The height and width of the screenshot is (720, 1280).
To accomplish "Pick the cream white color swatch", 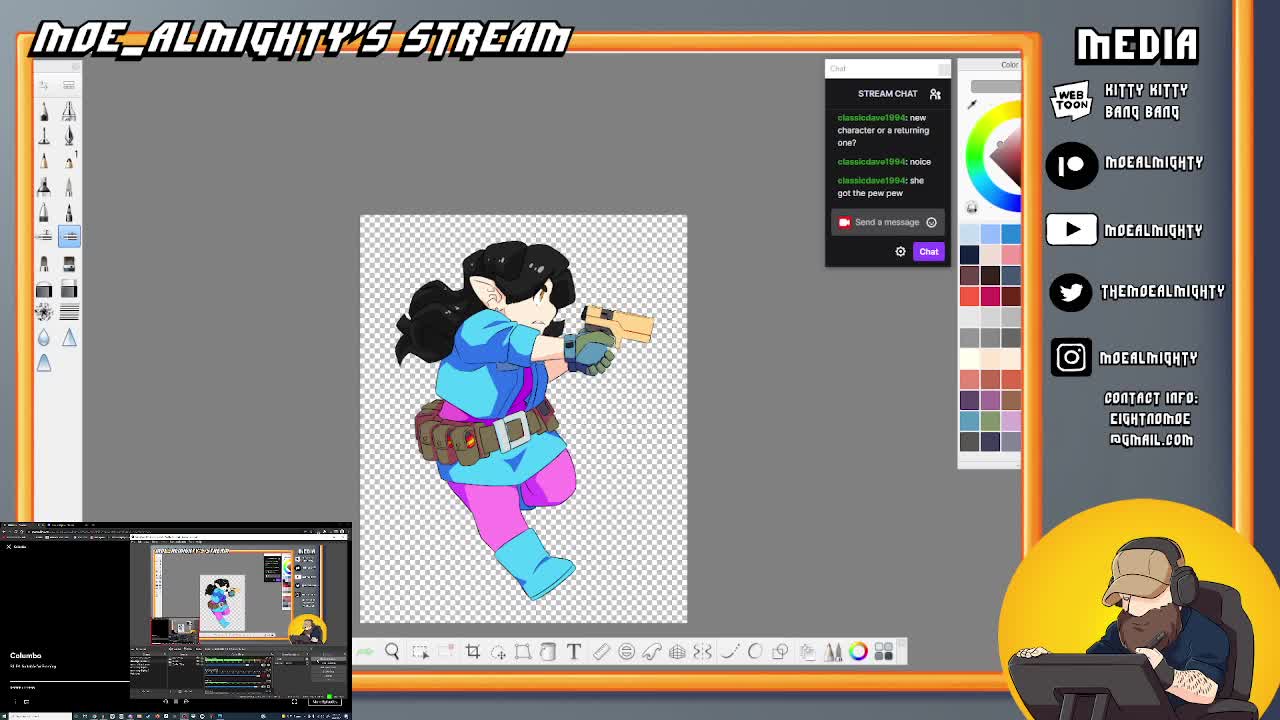I will [969, 358].
